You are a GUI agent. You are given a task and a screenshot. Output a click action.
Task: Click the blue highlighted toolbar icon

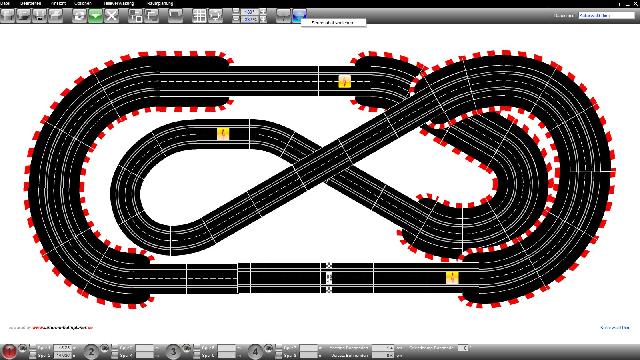point(299,16)
